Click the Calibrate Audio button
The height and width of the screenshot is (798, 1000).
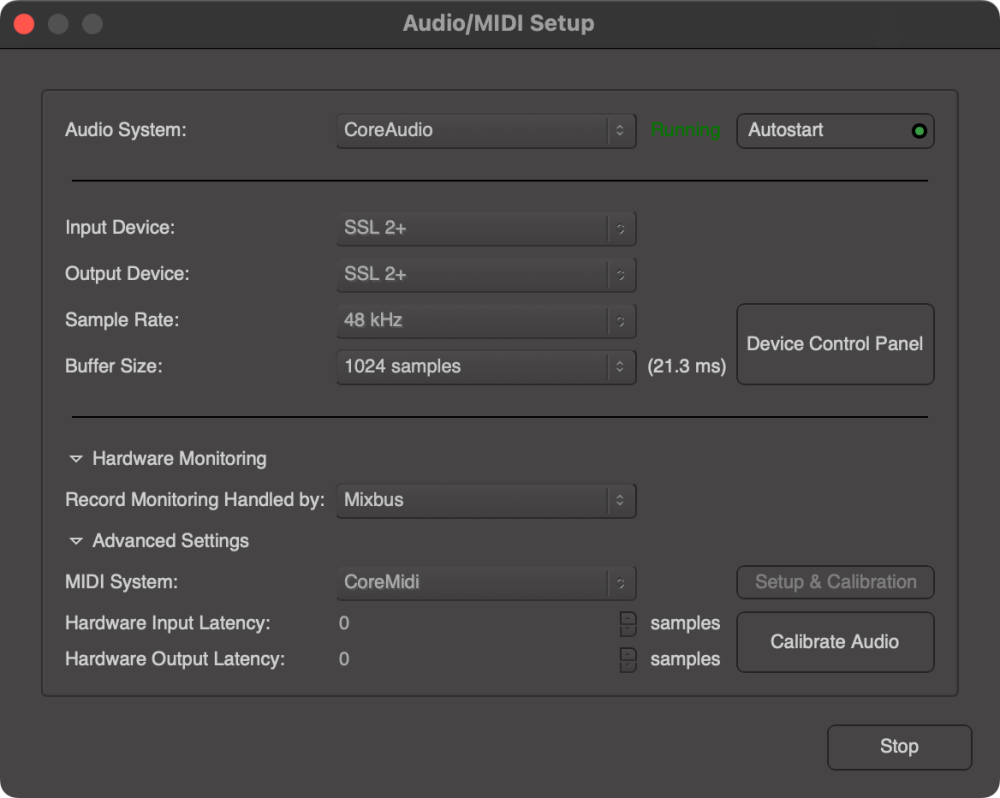[x=835, y=642]
